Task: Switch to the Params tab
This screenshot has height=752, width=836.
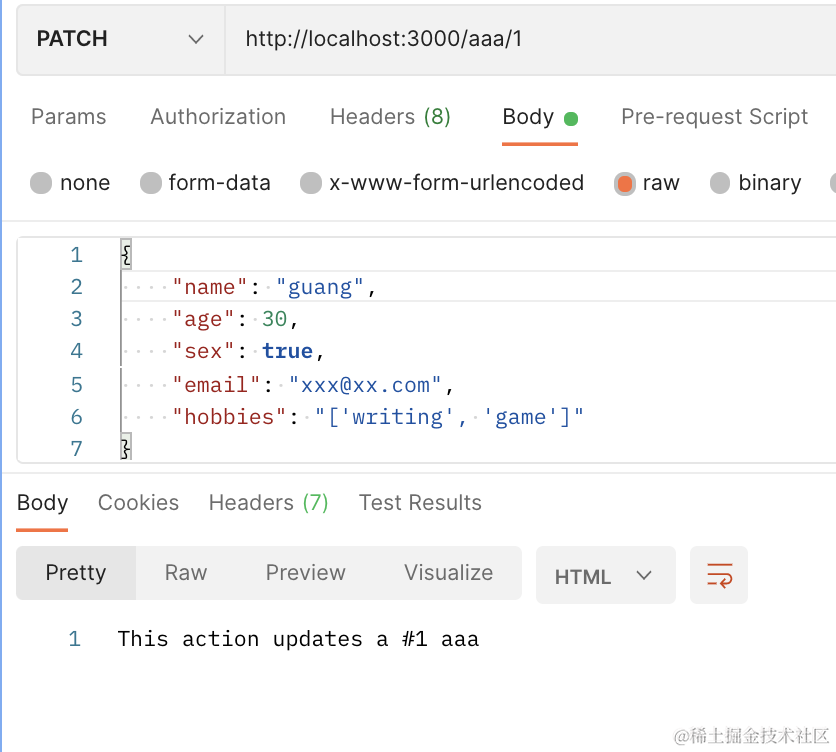Action: (68, 117)
